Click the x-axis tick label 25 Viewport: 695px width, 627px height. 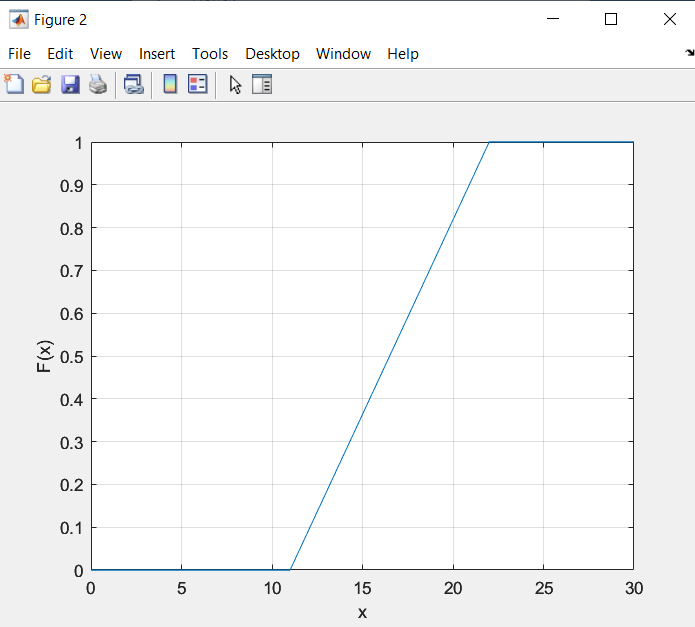point(543,588)
